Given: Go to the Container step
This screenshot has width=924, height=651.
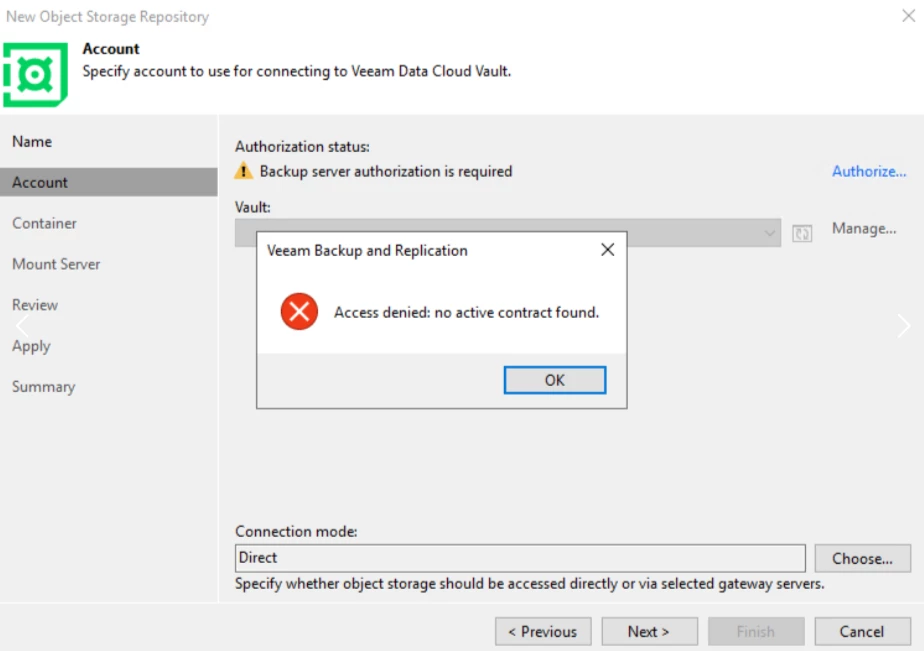Looking at the screenshot, I should point(44,224).
